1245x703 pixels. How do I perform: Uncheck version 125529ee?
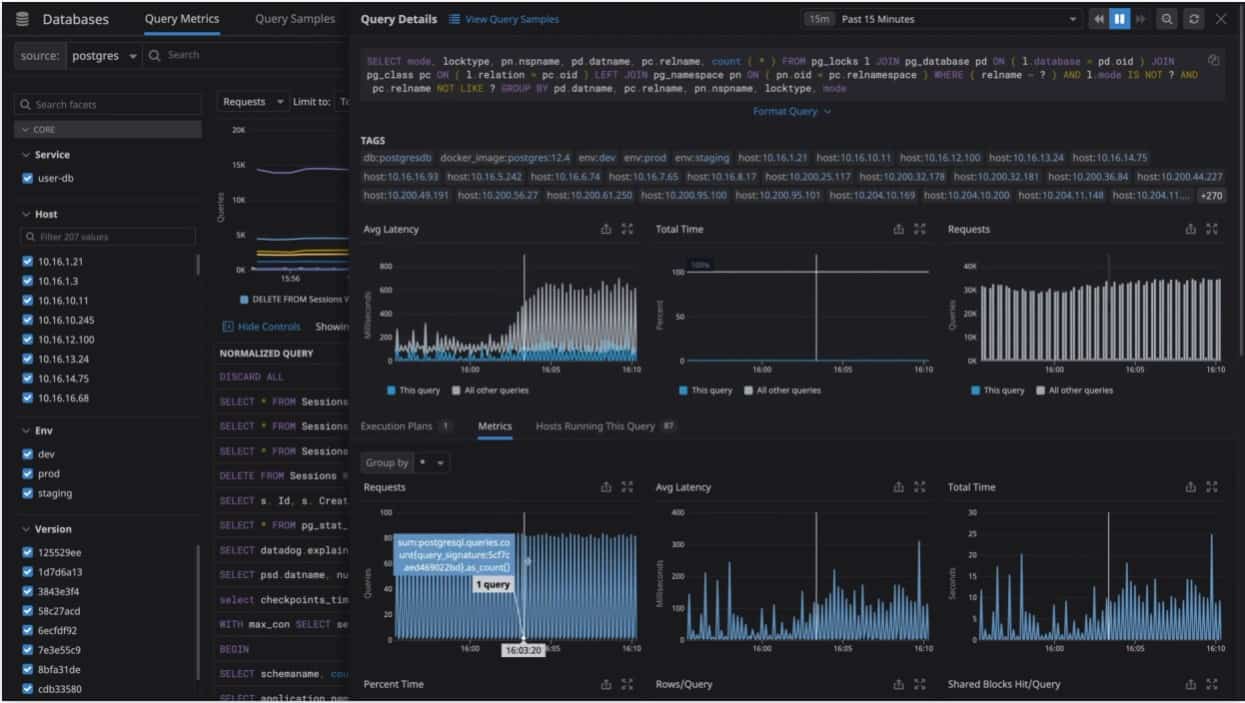pyautogui.click(x=28, y=552)
